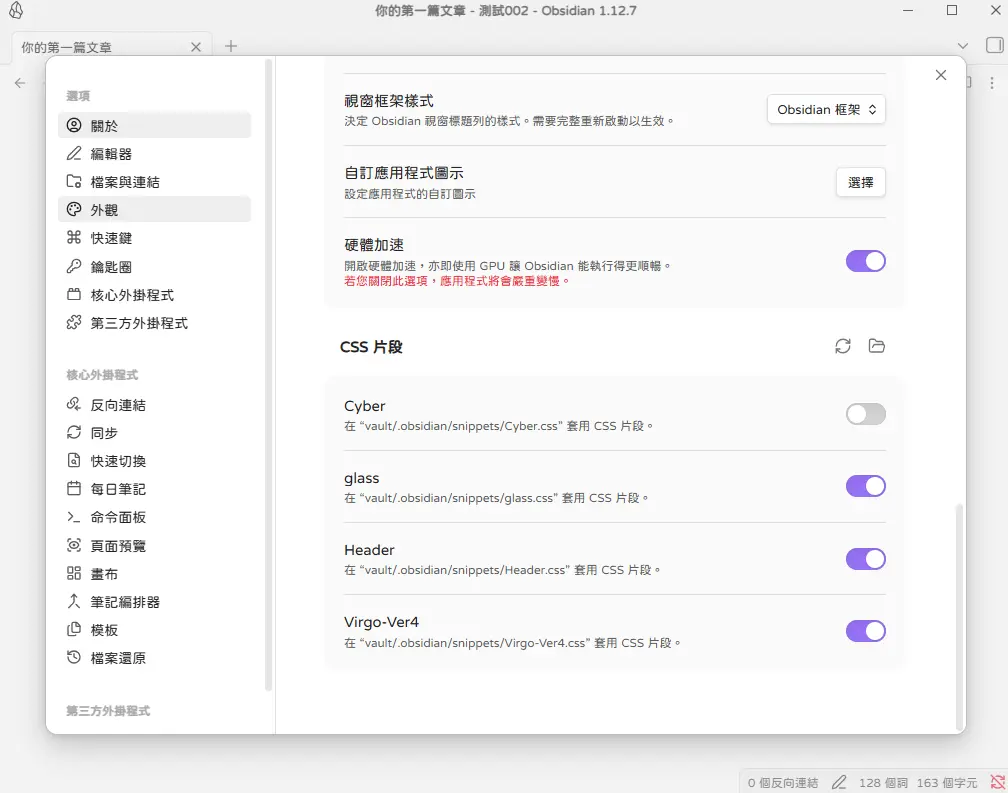The width and height of the screenshot is (1008, 793).
Task: Turn off the 硬體加速 toggle
Action: pyautogui.click(x=865, y=261)
